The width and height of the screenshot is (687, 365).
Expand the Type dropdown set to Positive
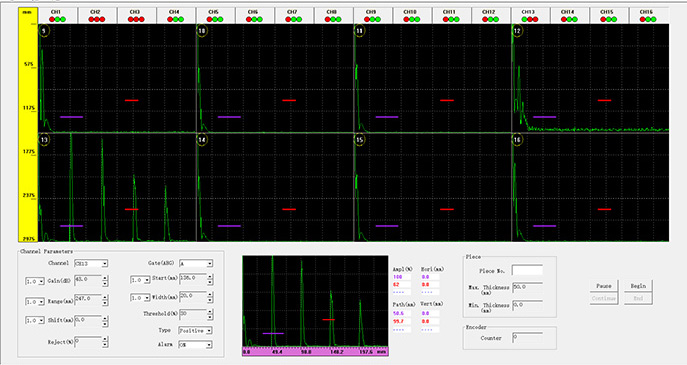pyautogui.click(x=195, y=330)
